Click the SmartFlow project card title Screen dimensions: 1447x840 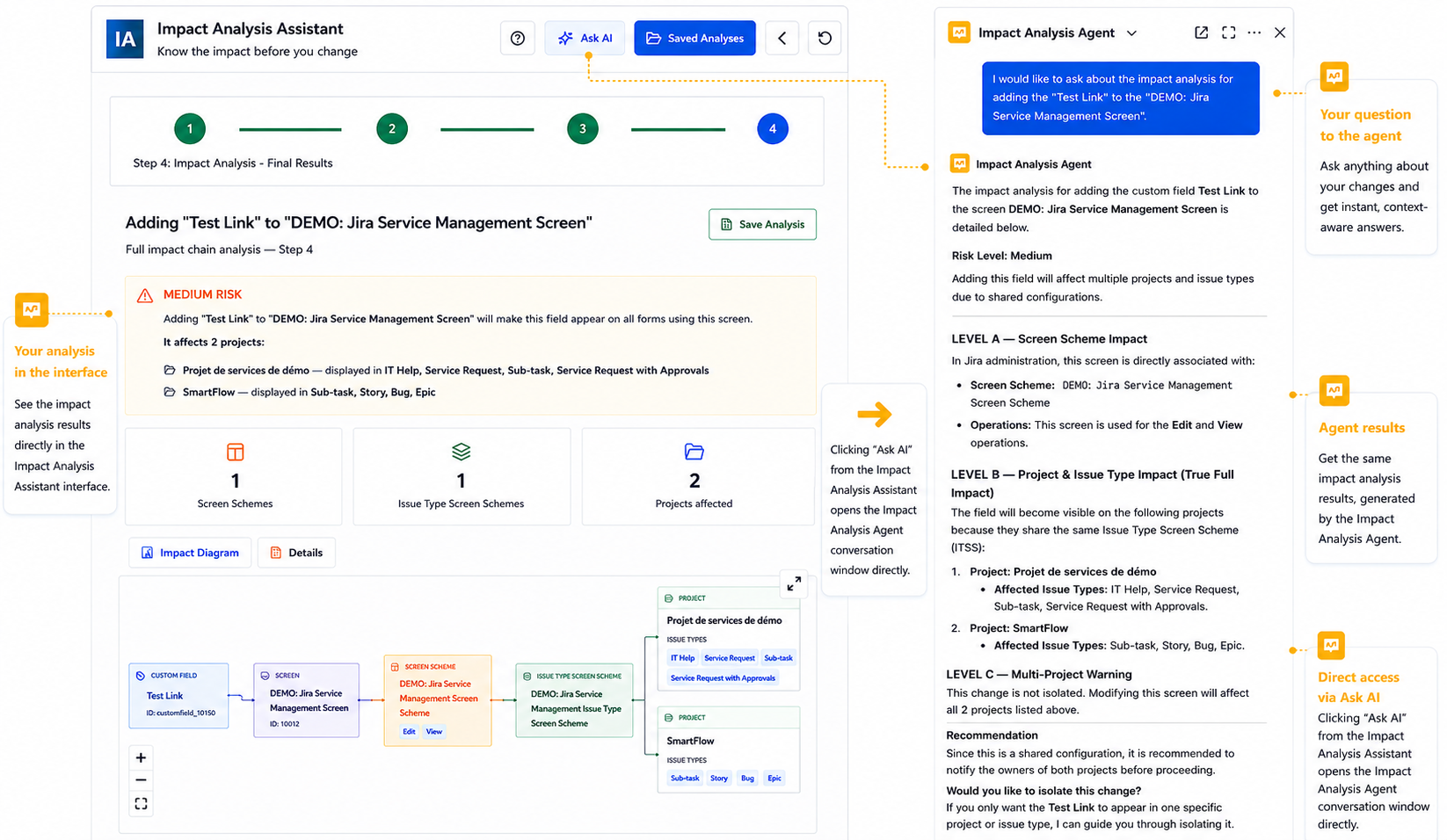pyautogui.click(x=690, y=741)
